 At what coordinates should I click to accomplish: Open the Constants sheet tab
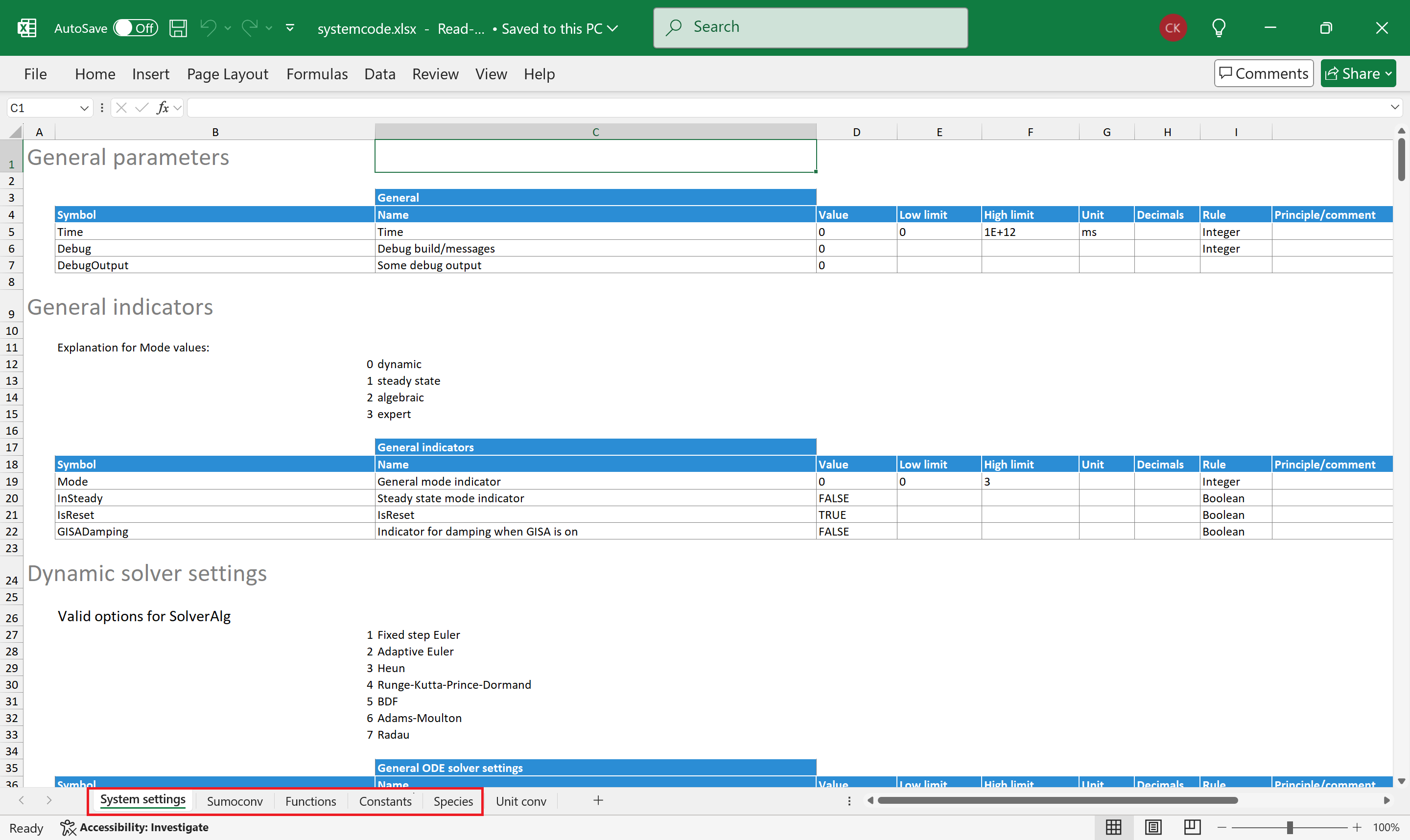tap(385, 801)
